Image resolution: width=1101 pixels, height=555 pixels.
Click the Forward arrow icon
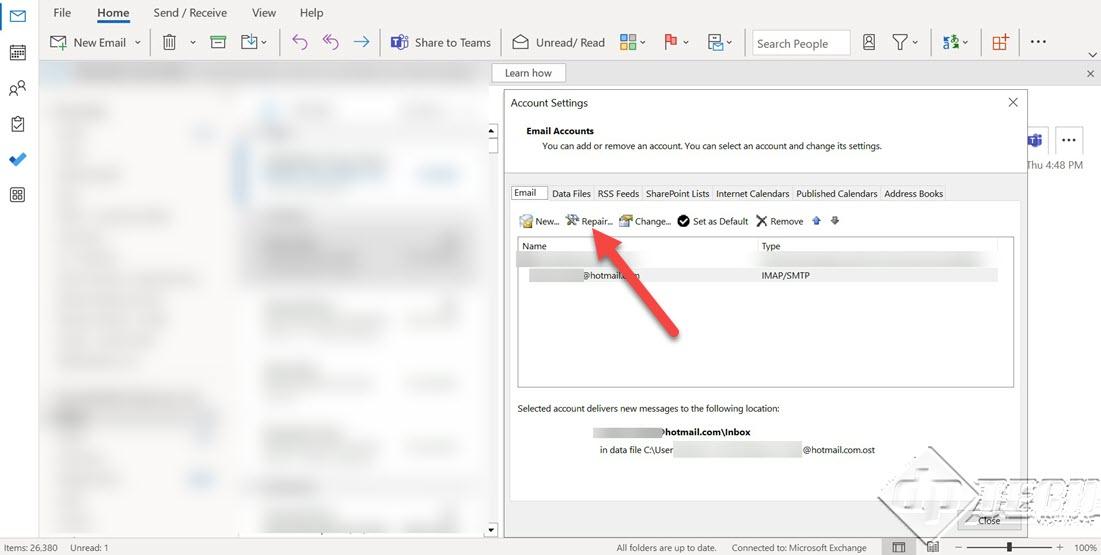362,43
